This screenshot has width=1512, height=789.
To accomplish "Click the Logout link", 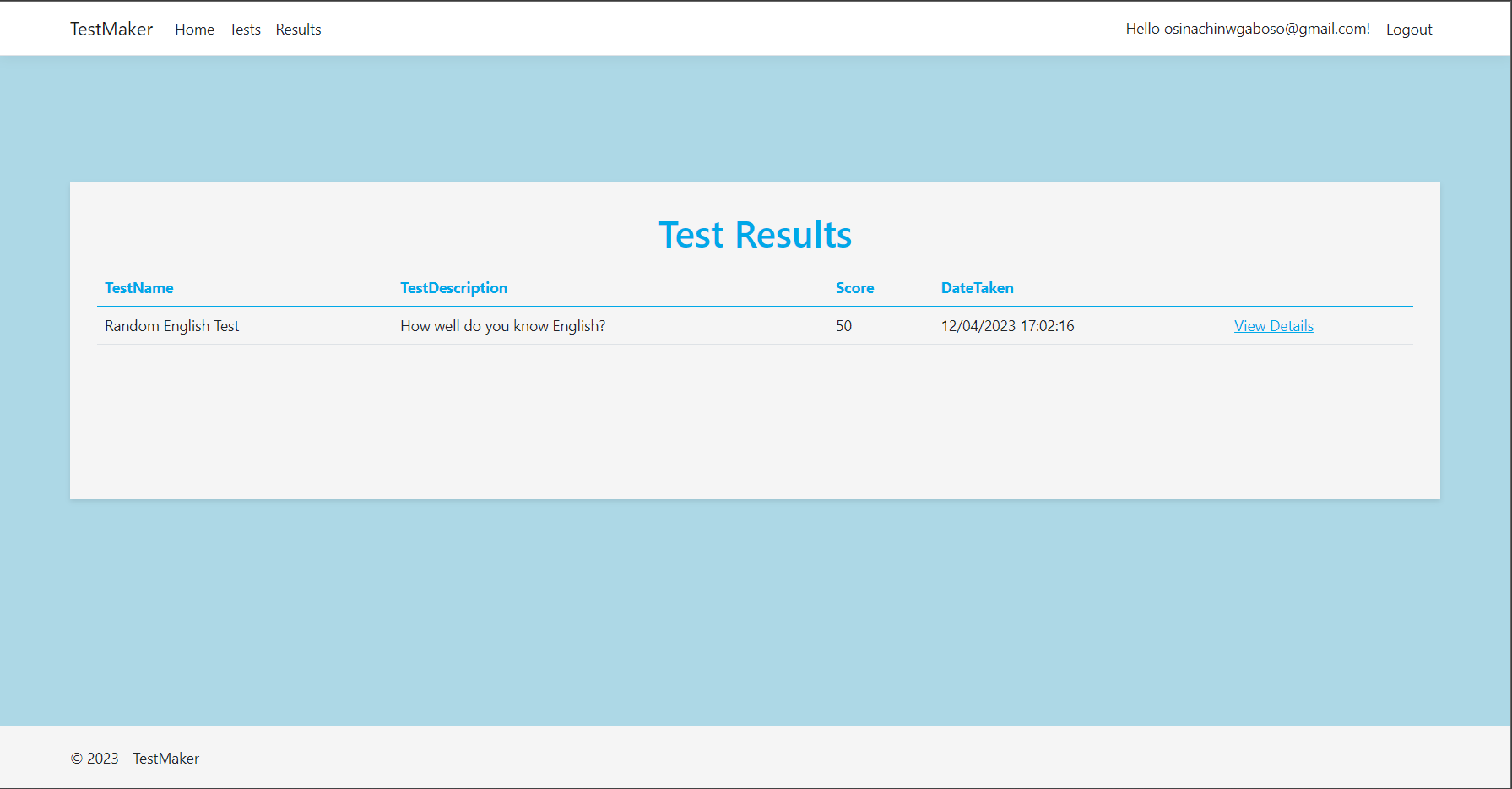I will coord(1408,29).
